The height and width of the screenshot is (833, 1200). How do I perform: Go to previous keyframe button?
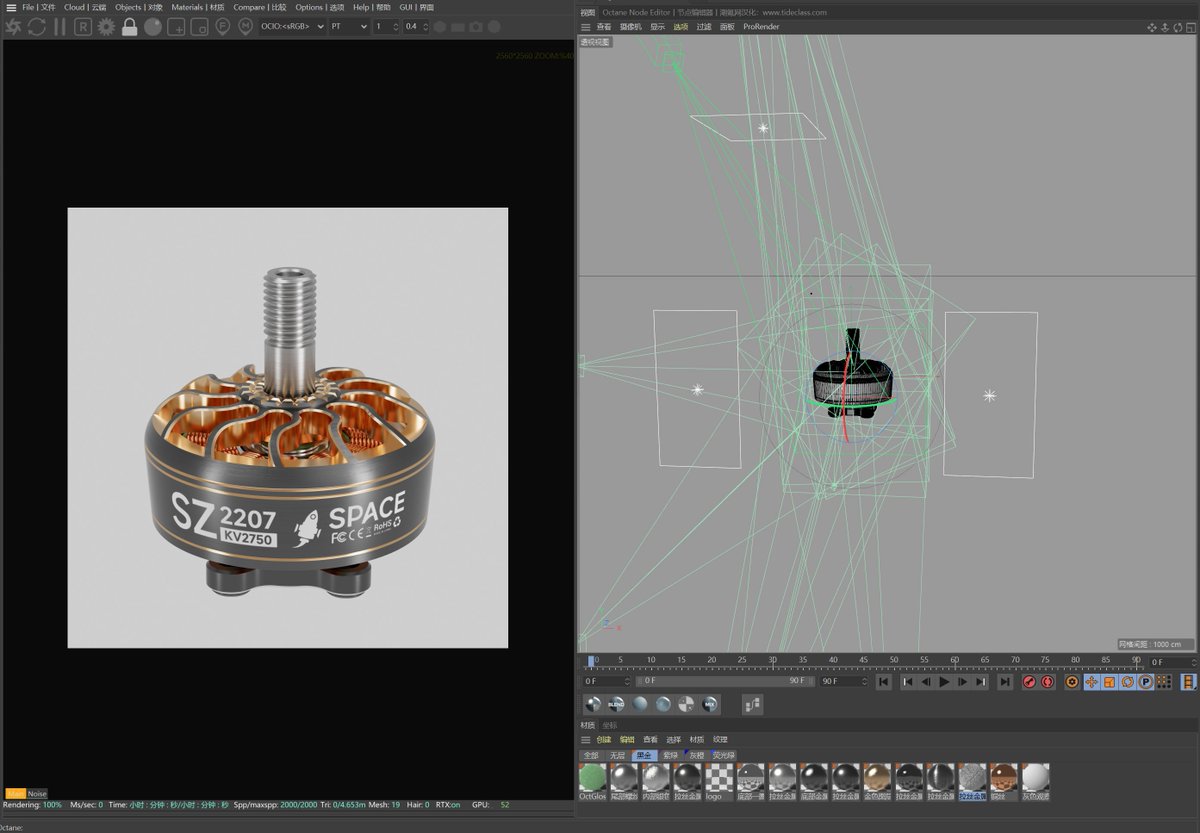pyautogui.click(x=907, y=682)
